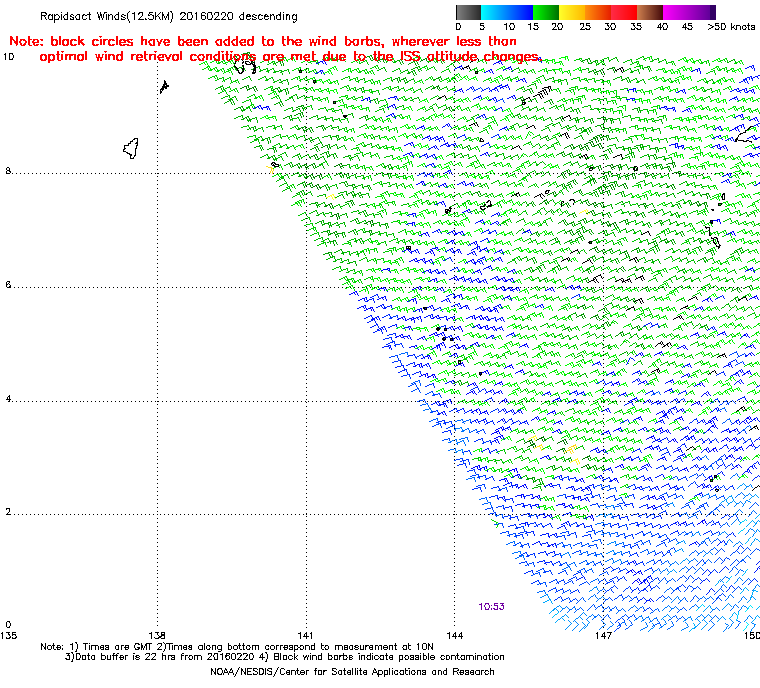760x688 pixels.
Task: Click the gray 0-5 knots color swatch
Action: (468, 12)
